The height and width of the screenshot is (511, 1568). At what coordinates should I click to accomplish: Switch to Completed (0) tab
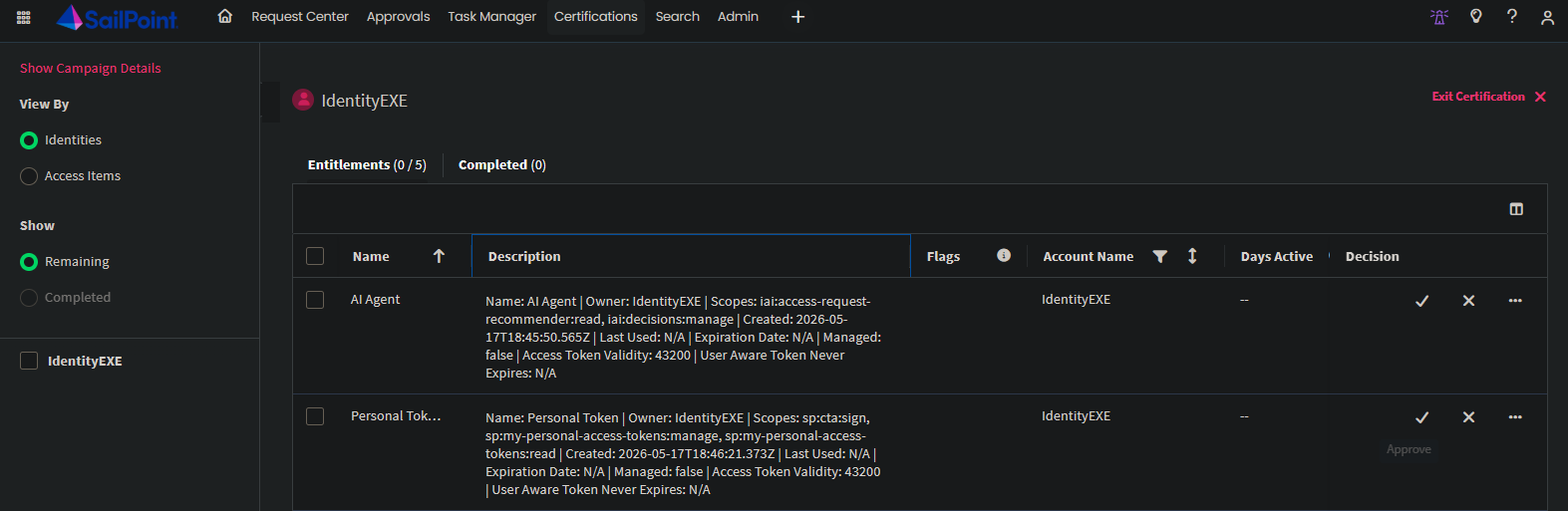click(x=502, y=165)
